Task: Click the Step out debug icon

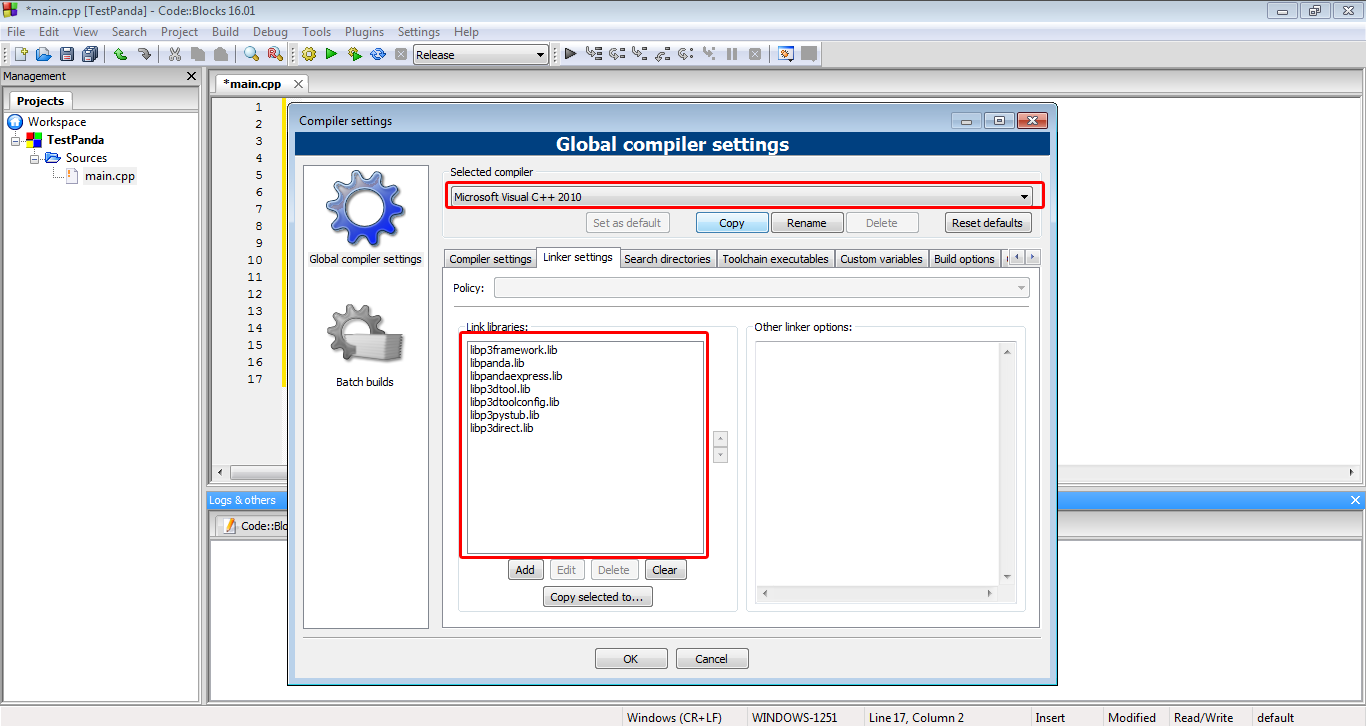Action: click(663, 54)
